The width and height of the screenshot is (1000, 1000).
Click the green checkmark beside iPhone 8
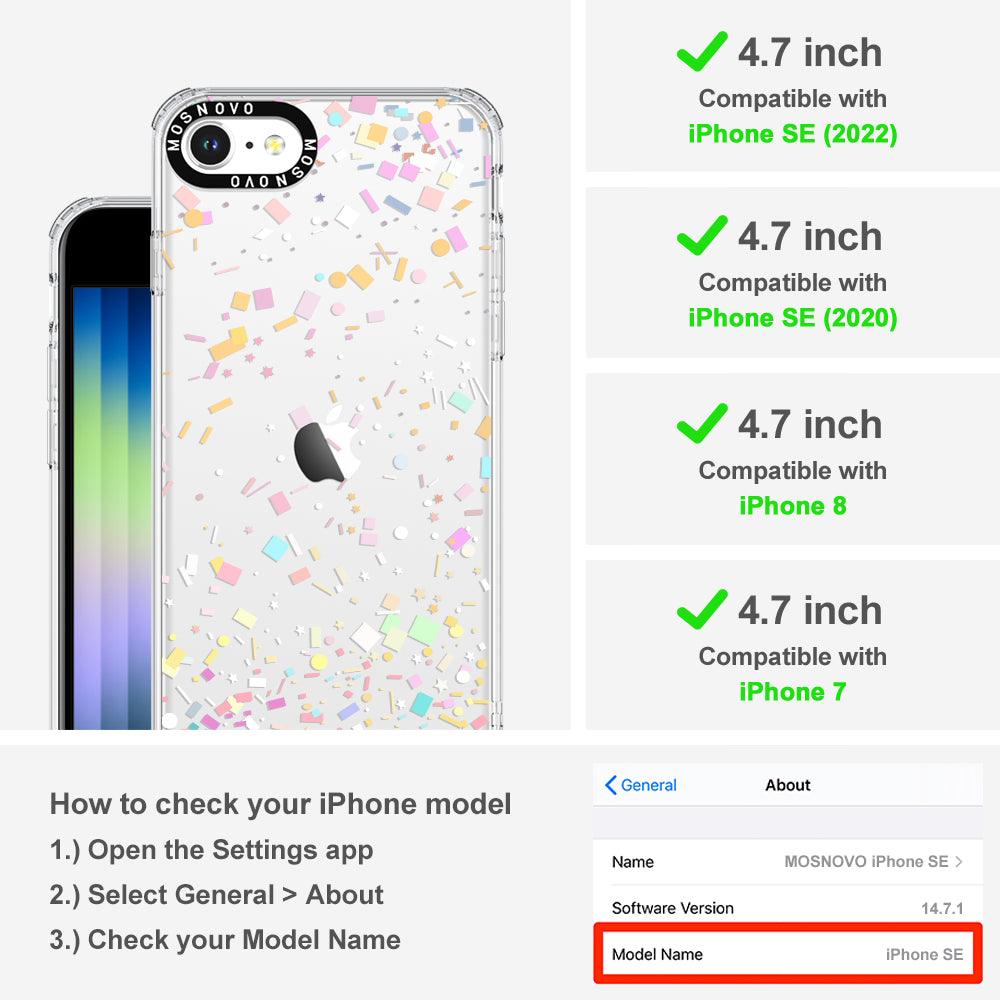pyautogui.click(x=702, y=423)
